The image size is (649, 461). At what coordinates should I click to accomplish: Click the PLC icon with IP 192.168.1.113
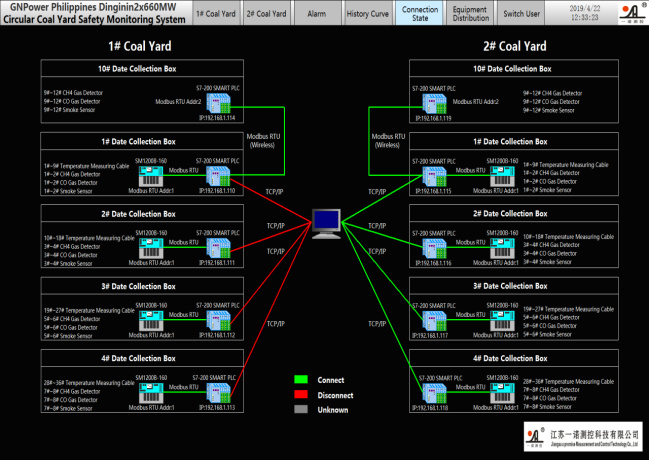point(218,393)
